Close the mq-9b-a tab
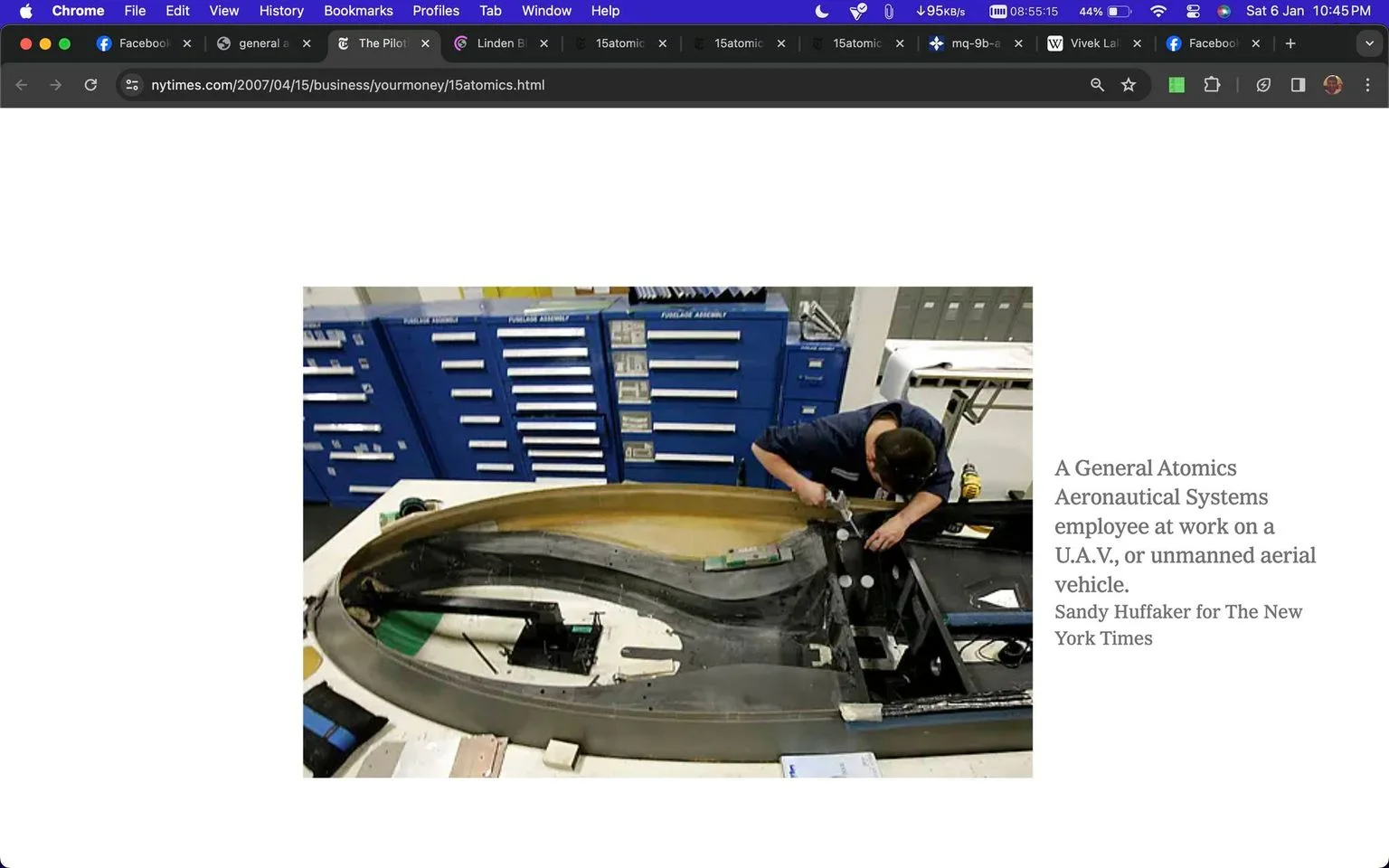The height and width of the screenshot is (868, 1389). 1018,43
